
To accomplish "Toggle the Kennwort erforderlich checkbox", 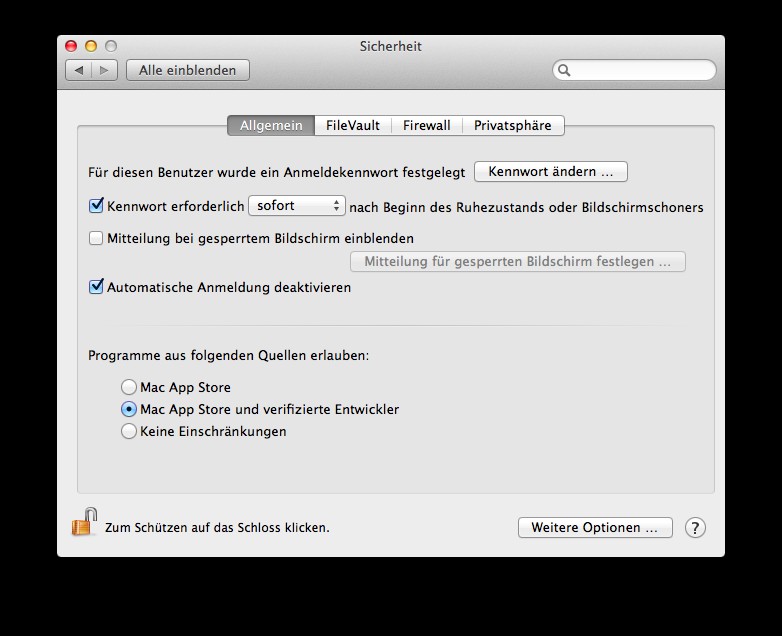I will tap(97, 206).
